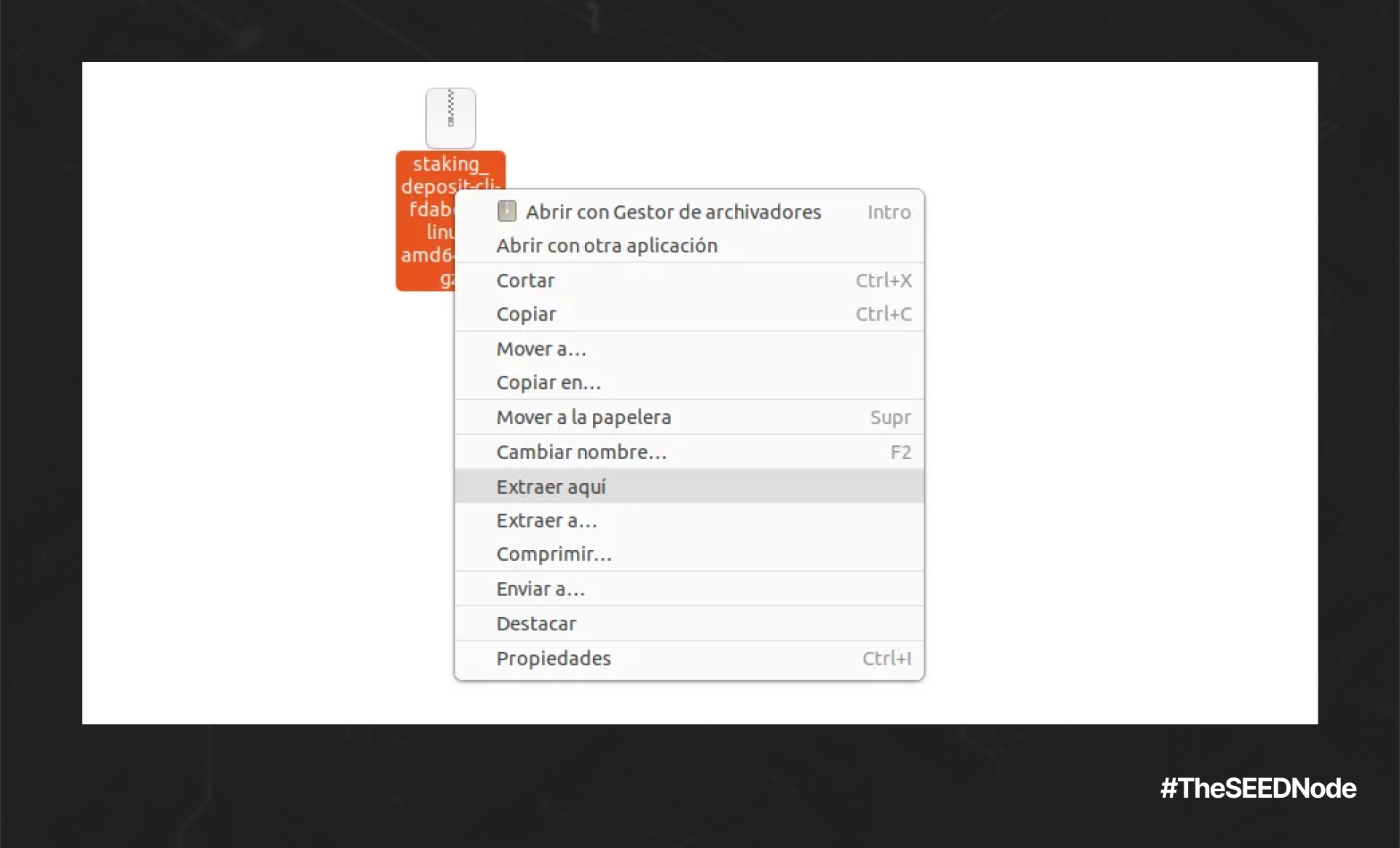Choose Comprimir… from the menu

click(x=554, y=554)
